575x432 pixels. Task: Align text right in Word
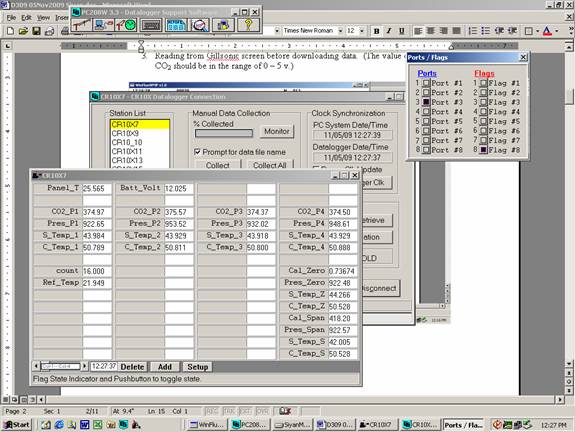tap(443, 31)
